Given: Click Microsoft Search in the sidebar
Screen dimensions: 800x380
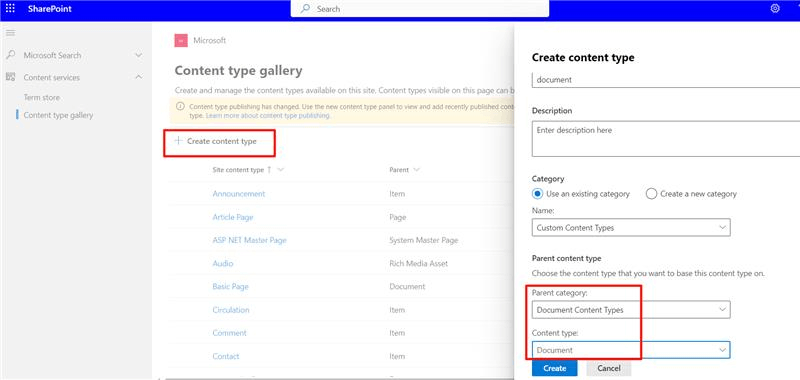Looking at the screenshot, I should coord(52,55).
